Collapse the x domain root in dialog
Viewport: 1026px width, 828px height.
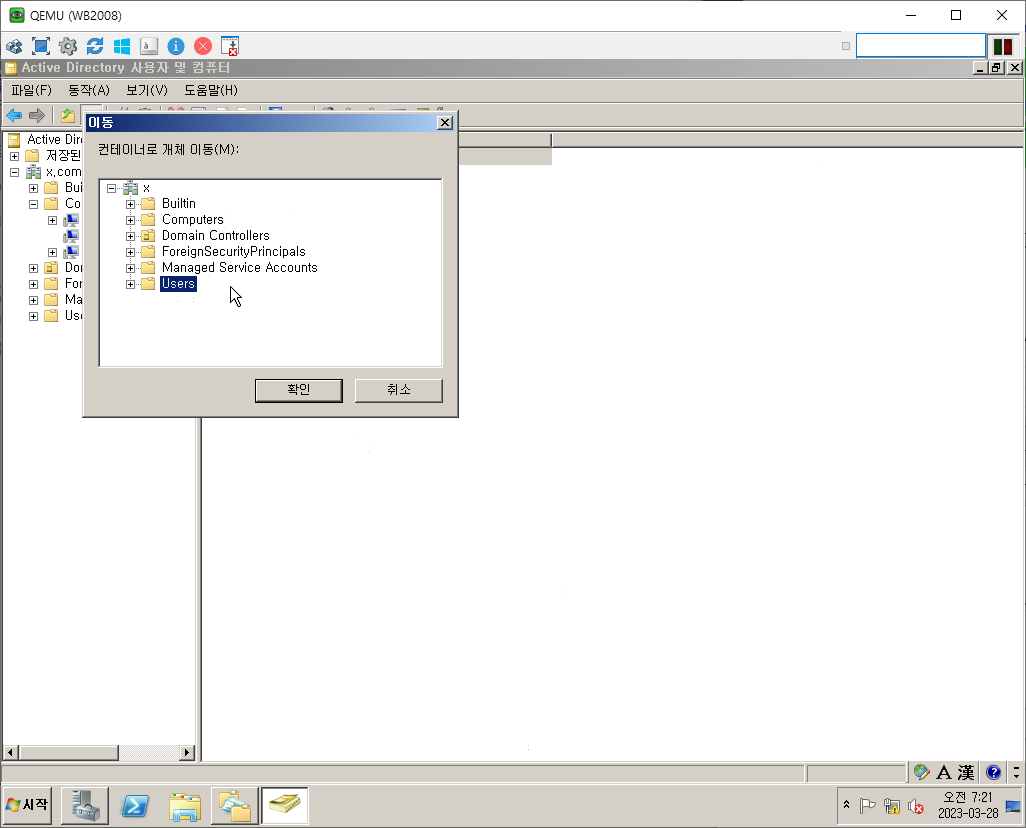click(111, 189)
